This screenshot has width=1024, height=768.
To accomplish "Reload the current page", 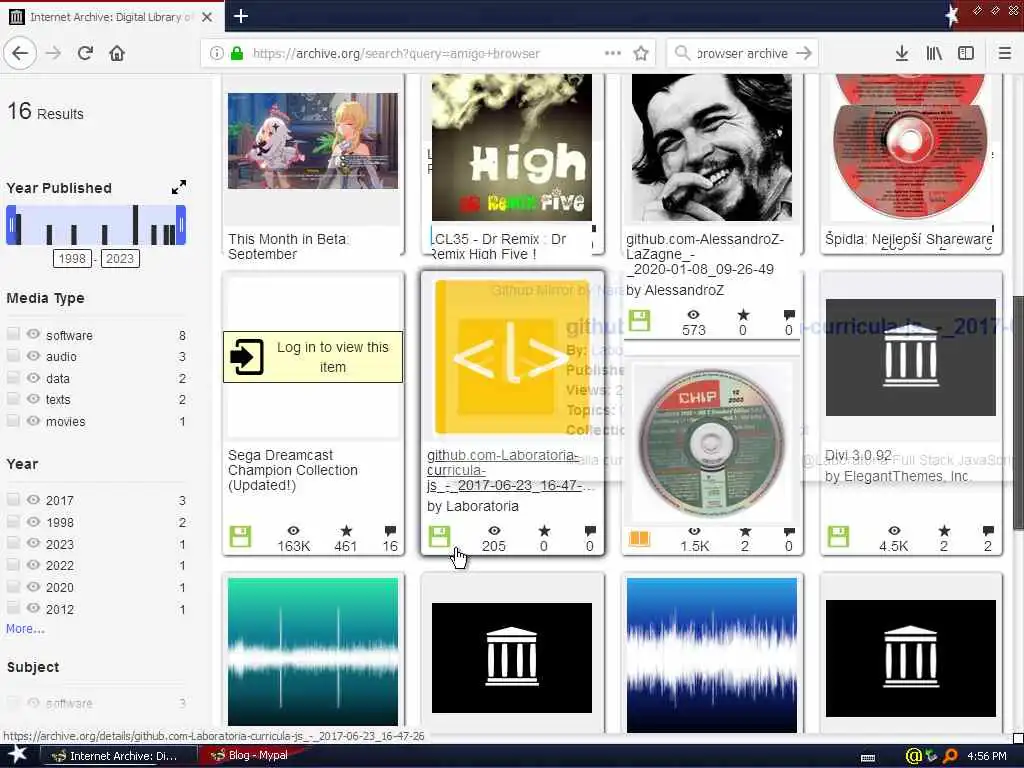I will [x=85, y=54].
